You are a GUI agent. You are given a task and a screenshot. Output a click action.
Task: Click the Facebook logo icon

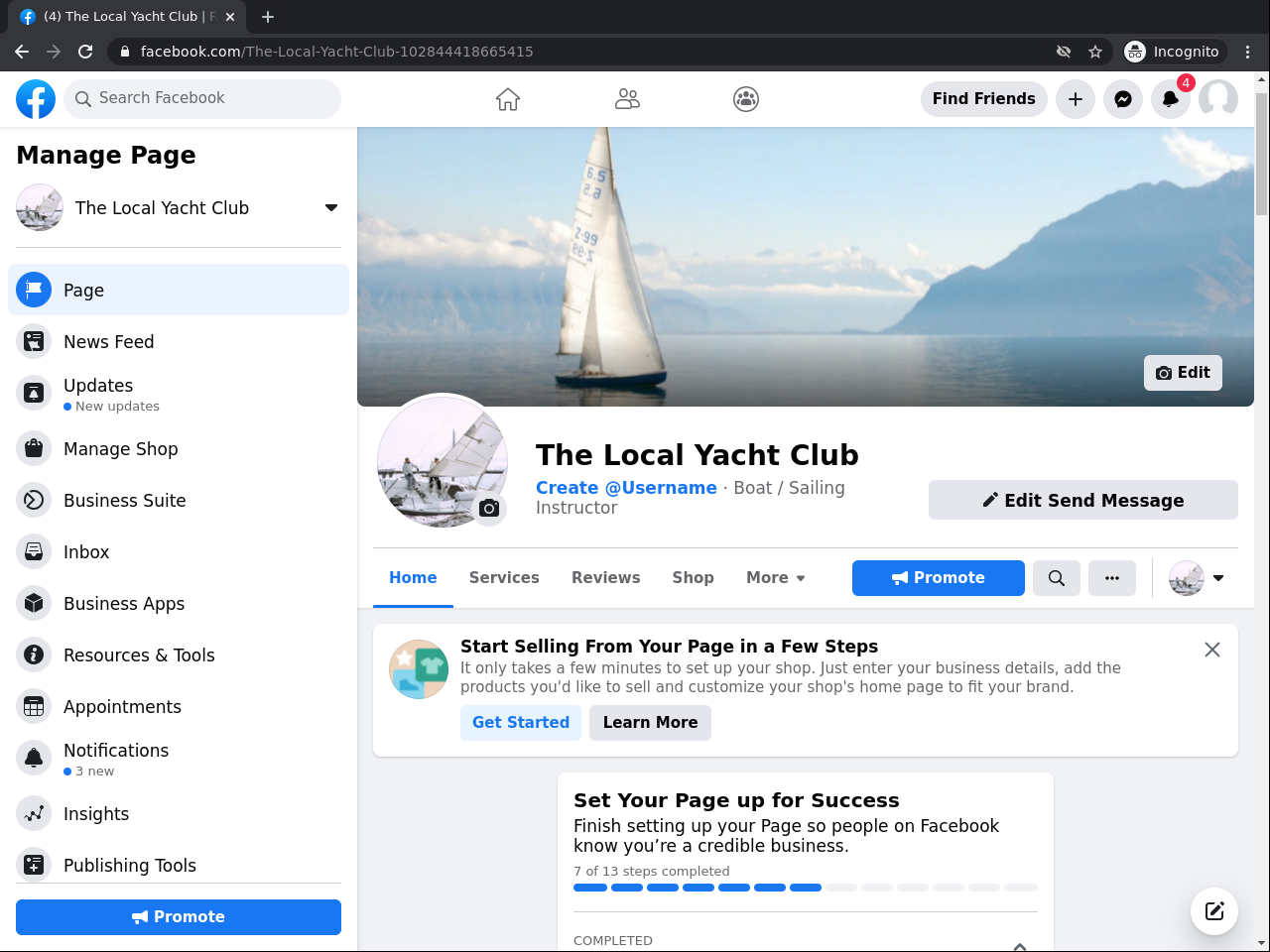coord(36,99)
